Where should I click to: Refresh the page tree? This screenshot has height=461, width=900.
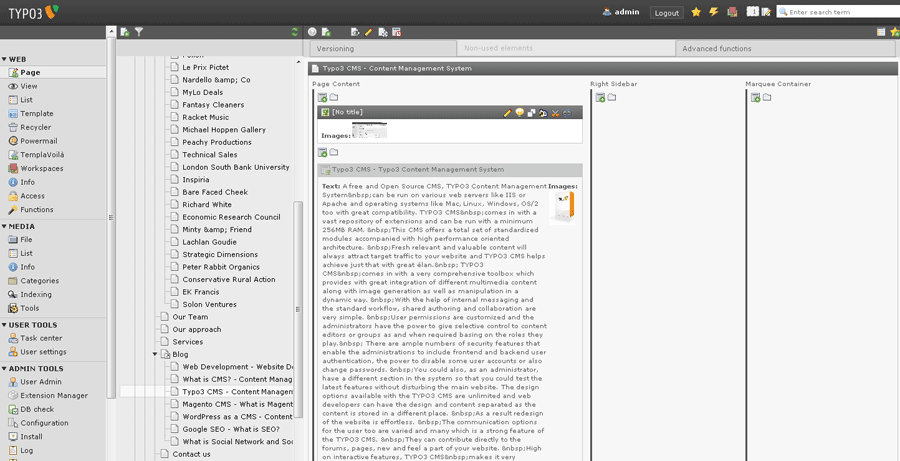[295, 32]
